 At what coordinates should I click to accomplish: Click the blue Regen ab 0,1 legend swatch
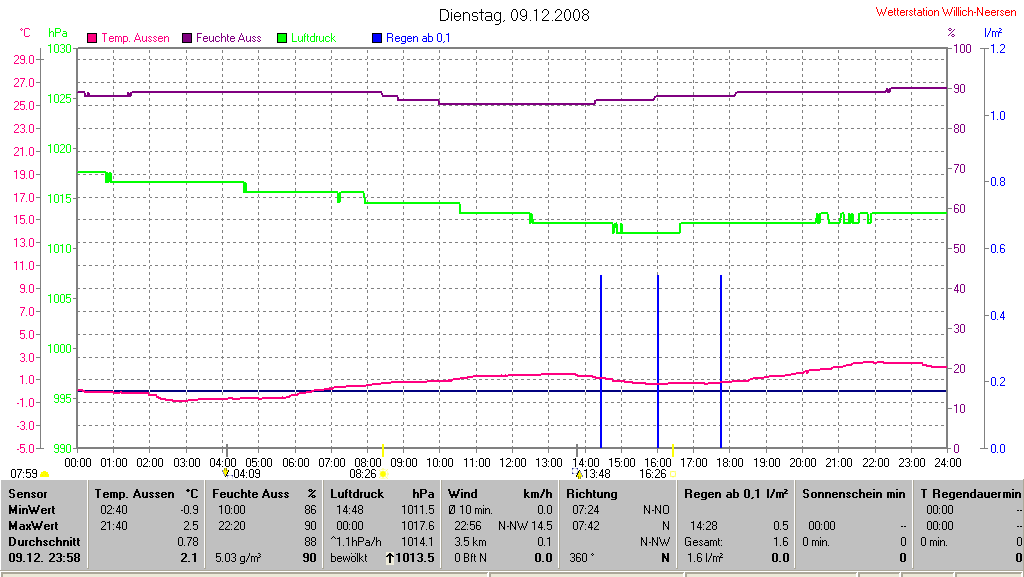(x=377, y=39)
